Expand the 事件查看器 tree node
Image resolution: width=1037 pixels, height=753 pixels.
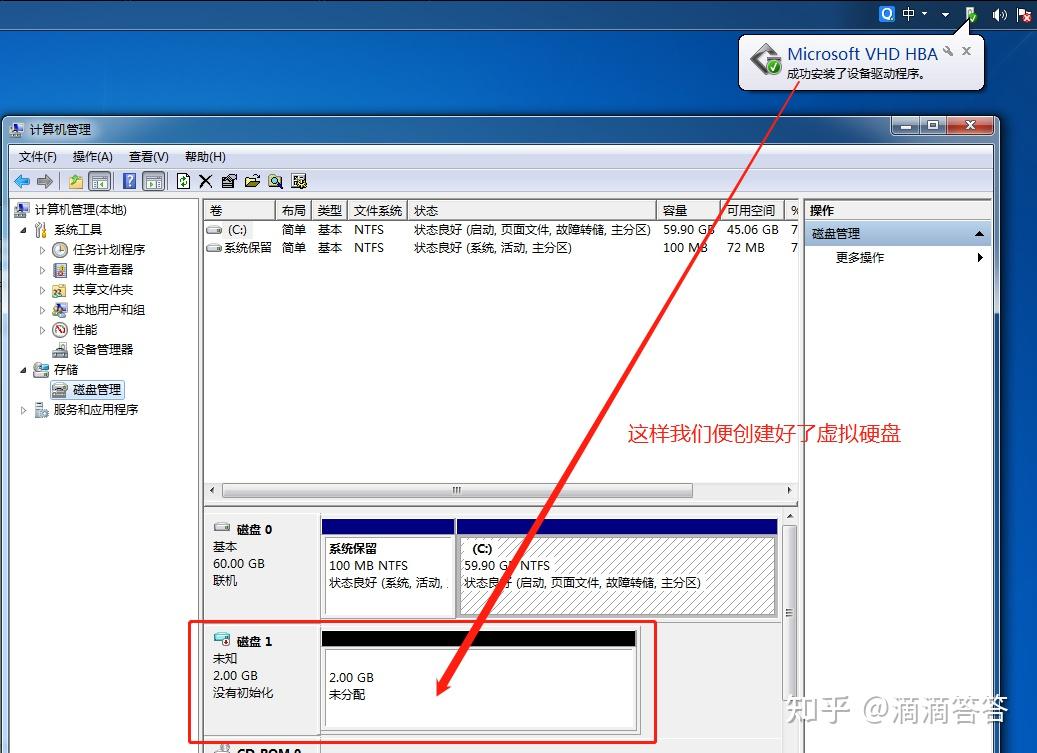(x=43, y=269)
